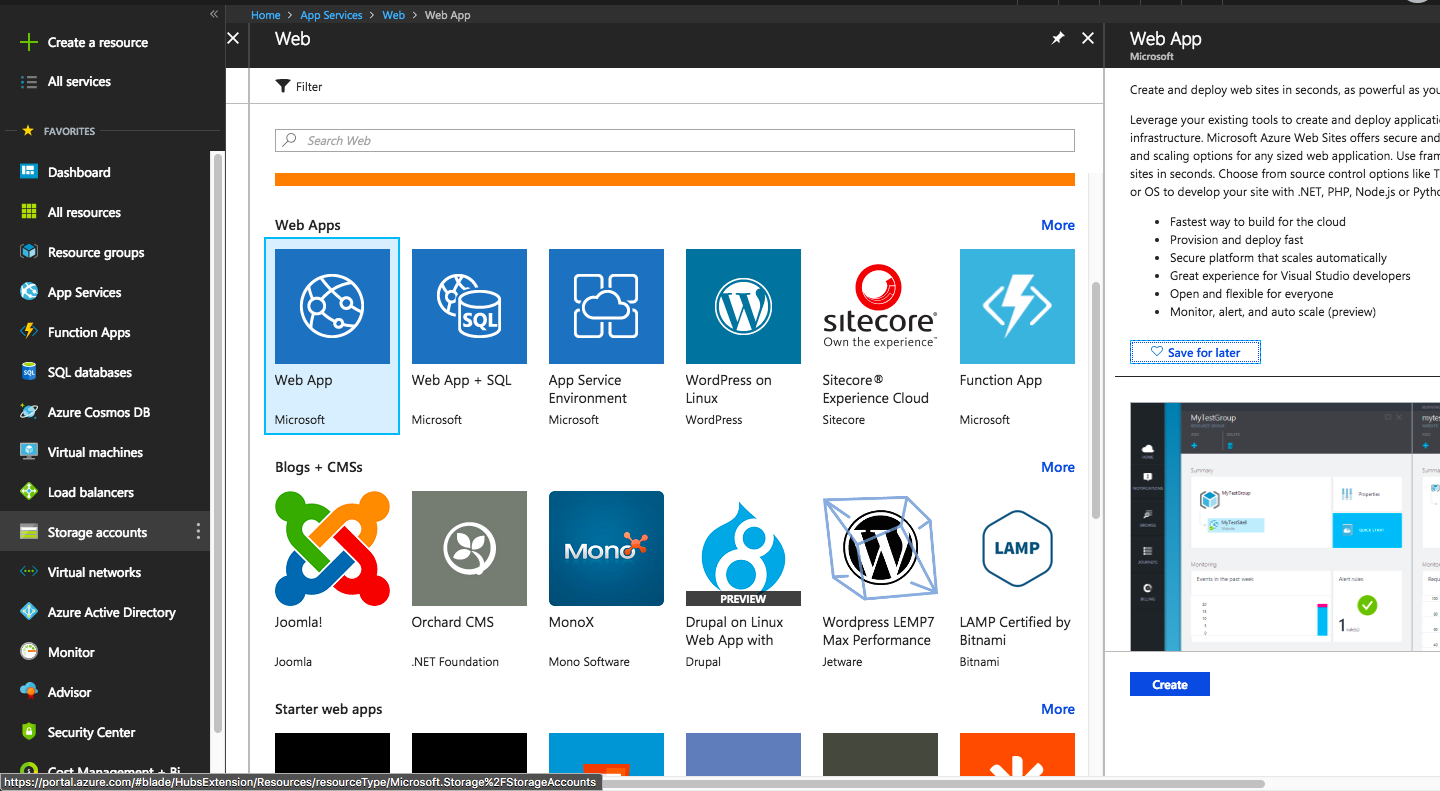
Task: Select App Service Environment tile
Action: [x=606, y=336]
